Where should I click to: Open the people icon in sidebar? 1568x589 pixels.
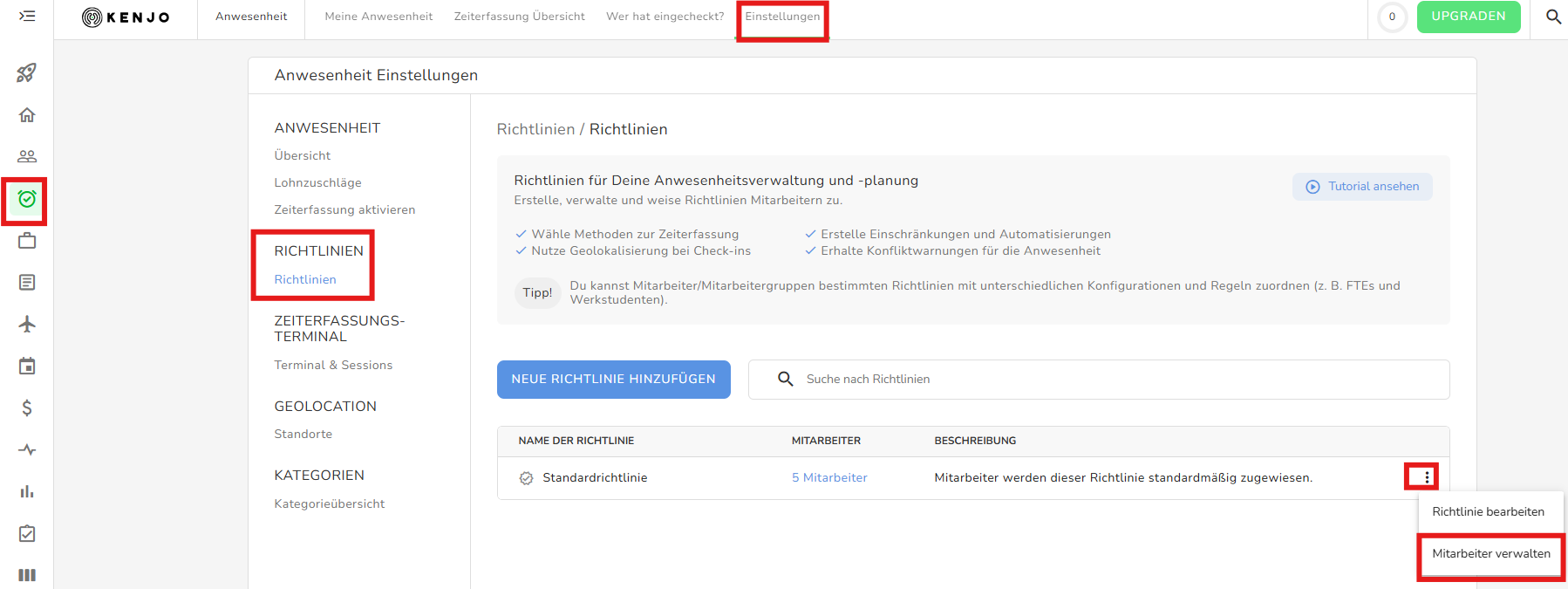(27, 156)
